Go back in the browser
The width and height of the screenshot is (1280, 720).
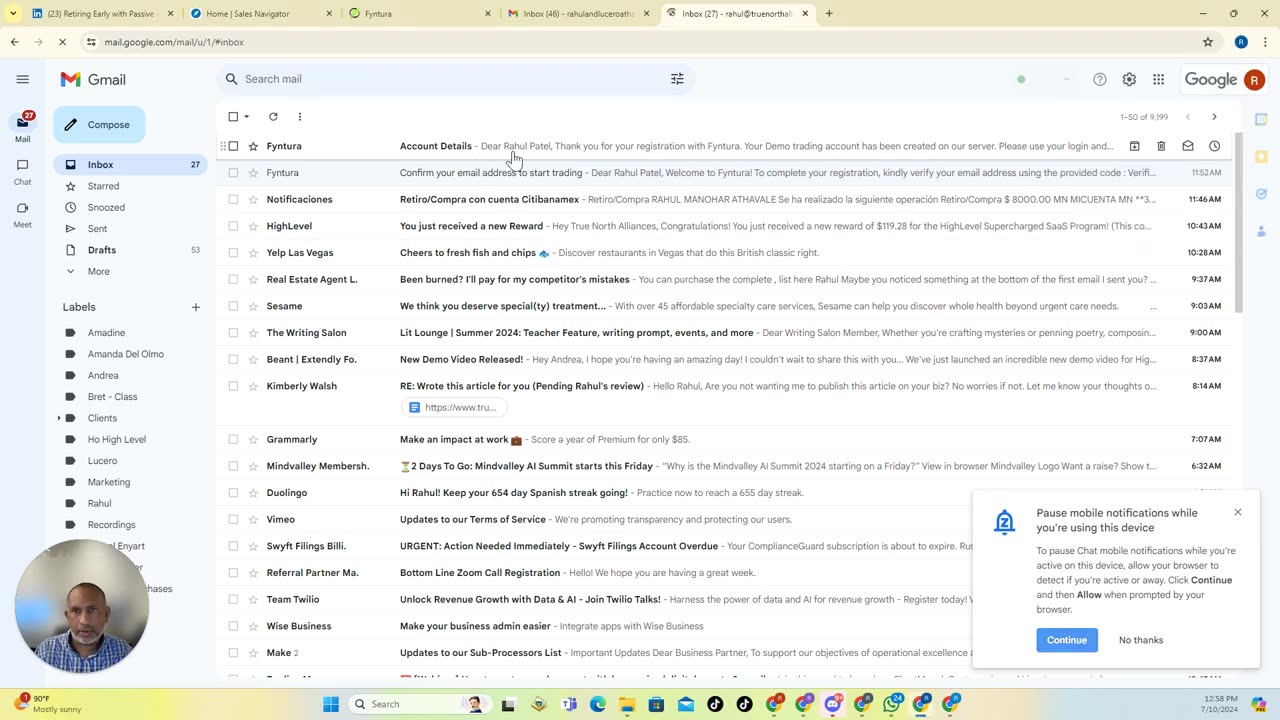click(14, 42)
